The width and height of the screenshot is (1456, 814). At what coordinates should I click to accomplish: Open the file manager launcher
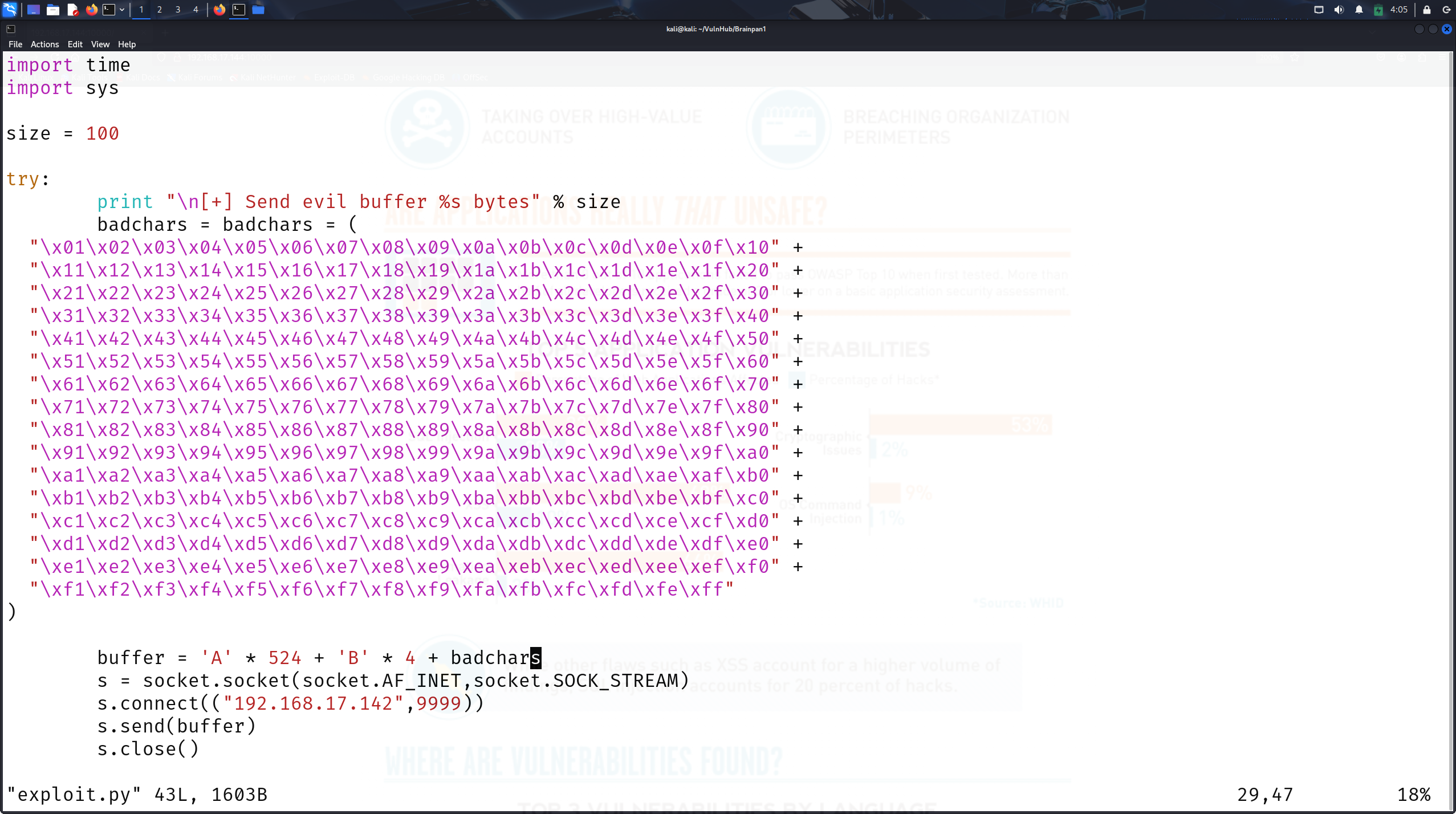[x=53, y=9]
